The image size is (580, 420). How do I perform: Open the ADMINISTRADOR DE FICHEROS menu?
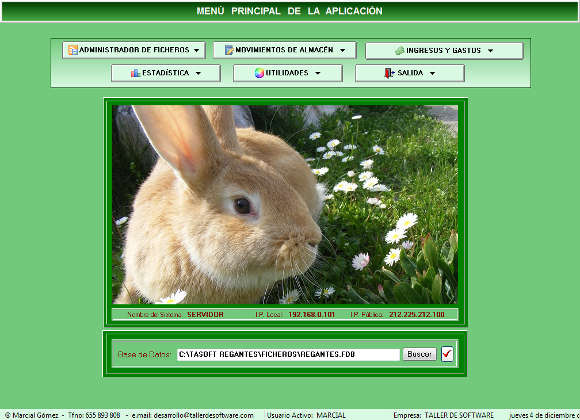134,50
